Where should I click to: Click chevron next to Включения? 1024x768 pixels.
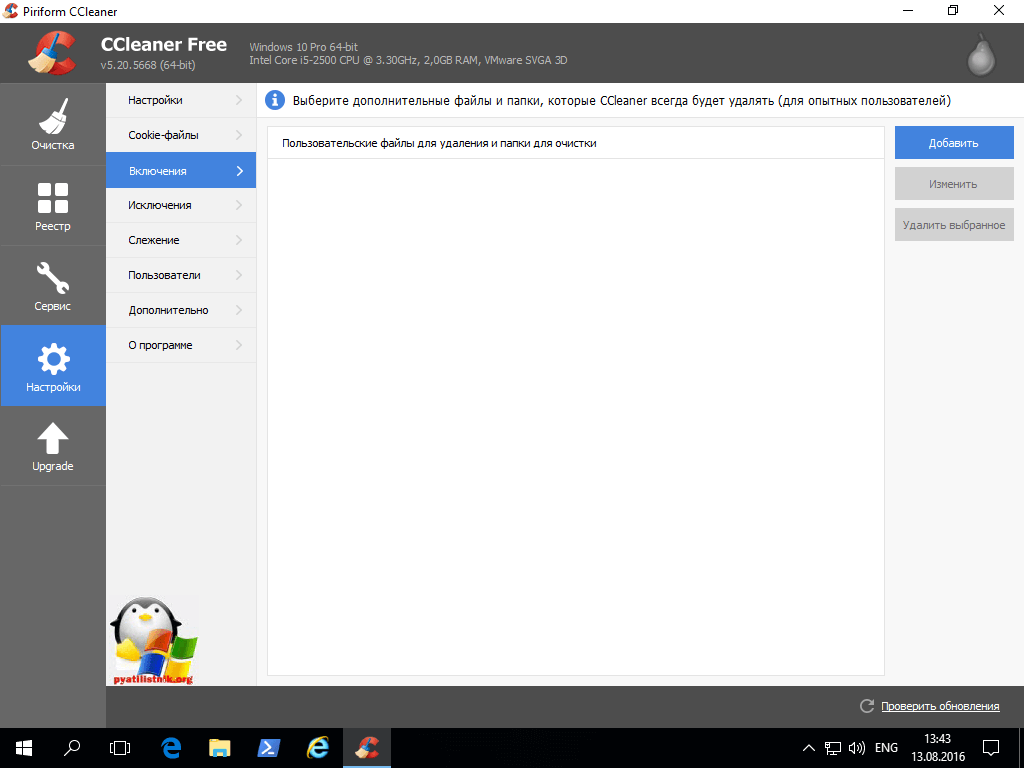coord(239,170)
